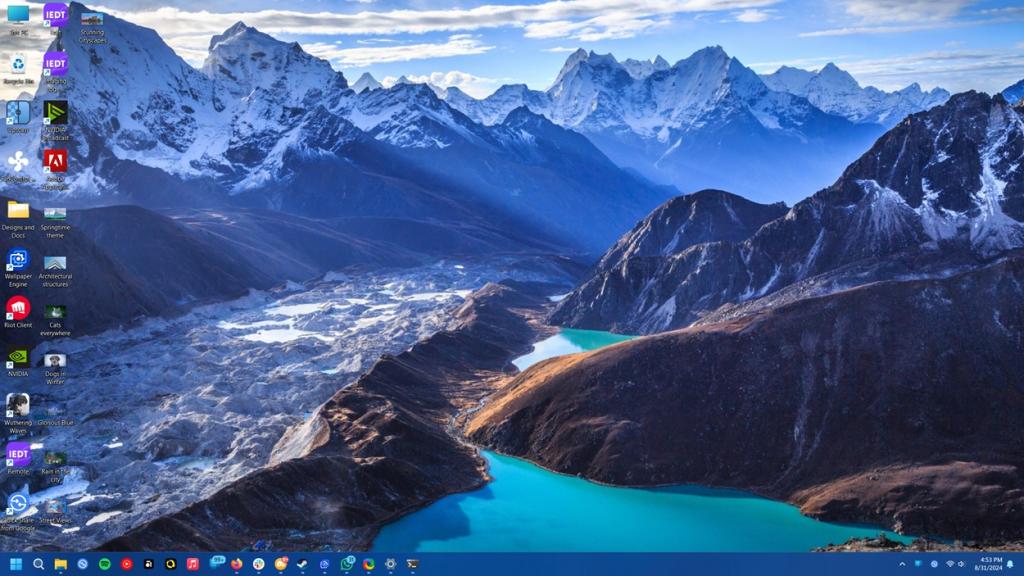This screenshot has width=1024, height=576.
Task: Open the Wallpaper Engine desktop icon
Action: (16, 265)
